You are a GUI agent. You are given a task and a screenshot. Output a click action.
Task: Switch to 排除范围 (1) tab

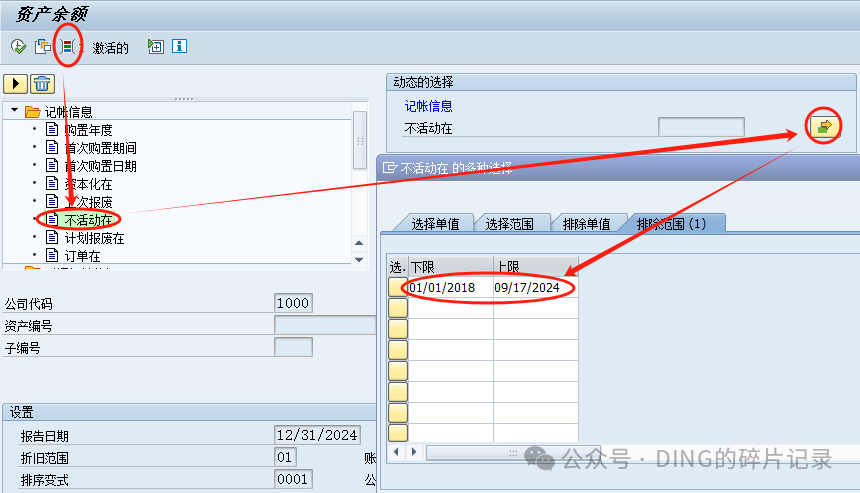point(671,224)
